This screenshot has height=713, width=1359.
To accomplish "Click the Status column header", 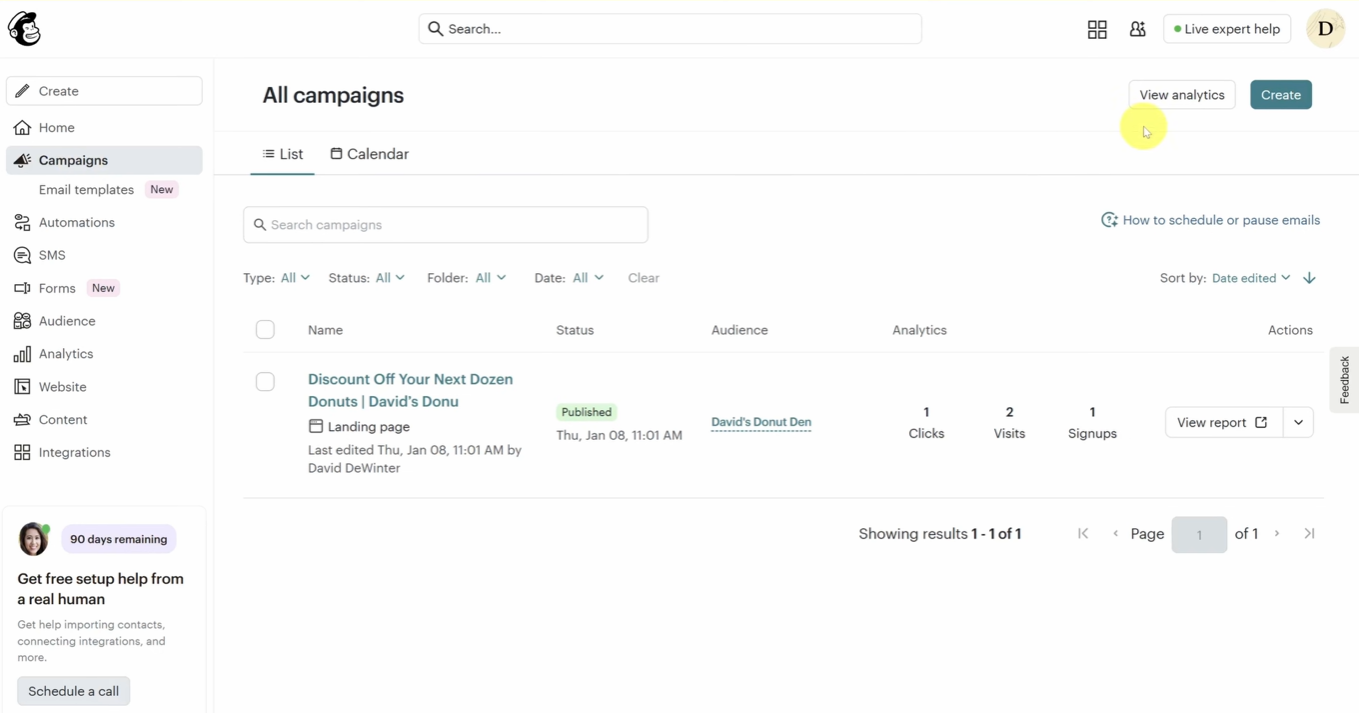I will pos(575,330).
